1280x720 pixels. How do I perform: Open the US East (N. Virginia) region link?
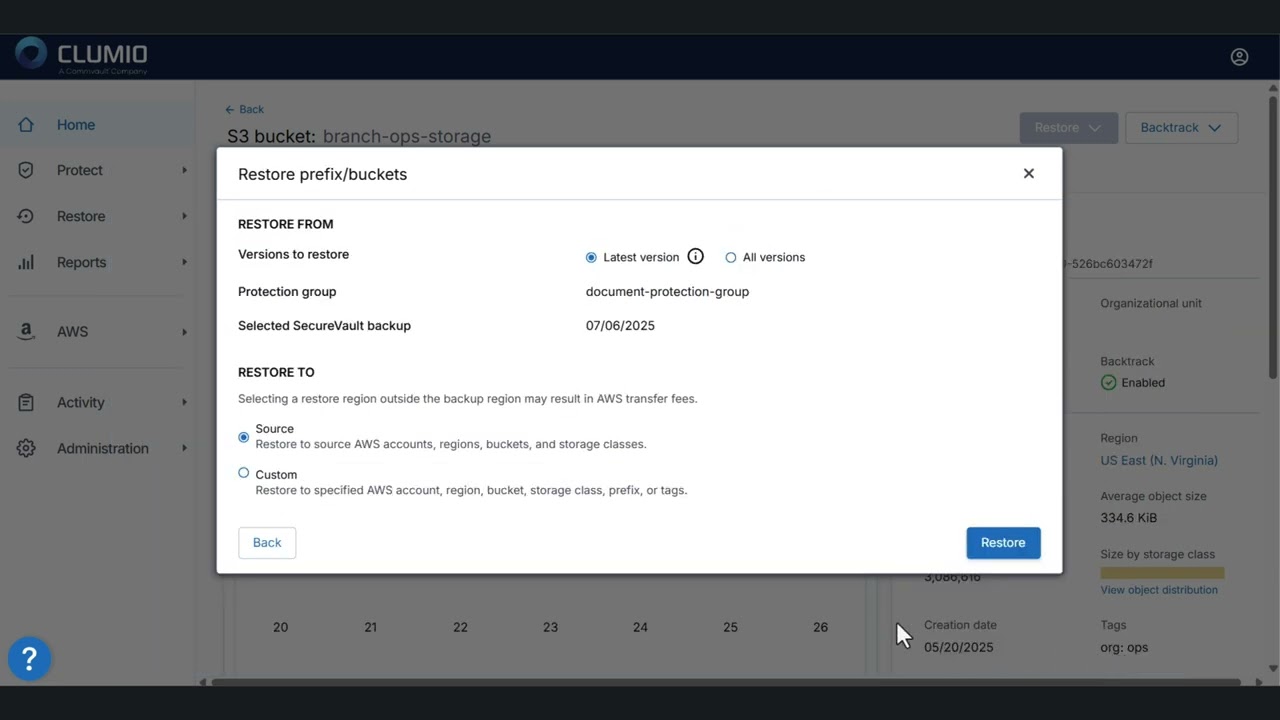click(1159, 461)
